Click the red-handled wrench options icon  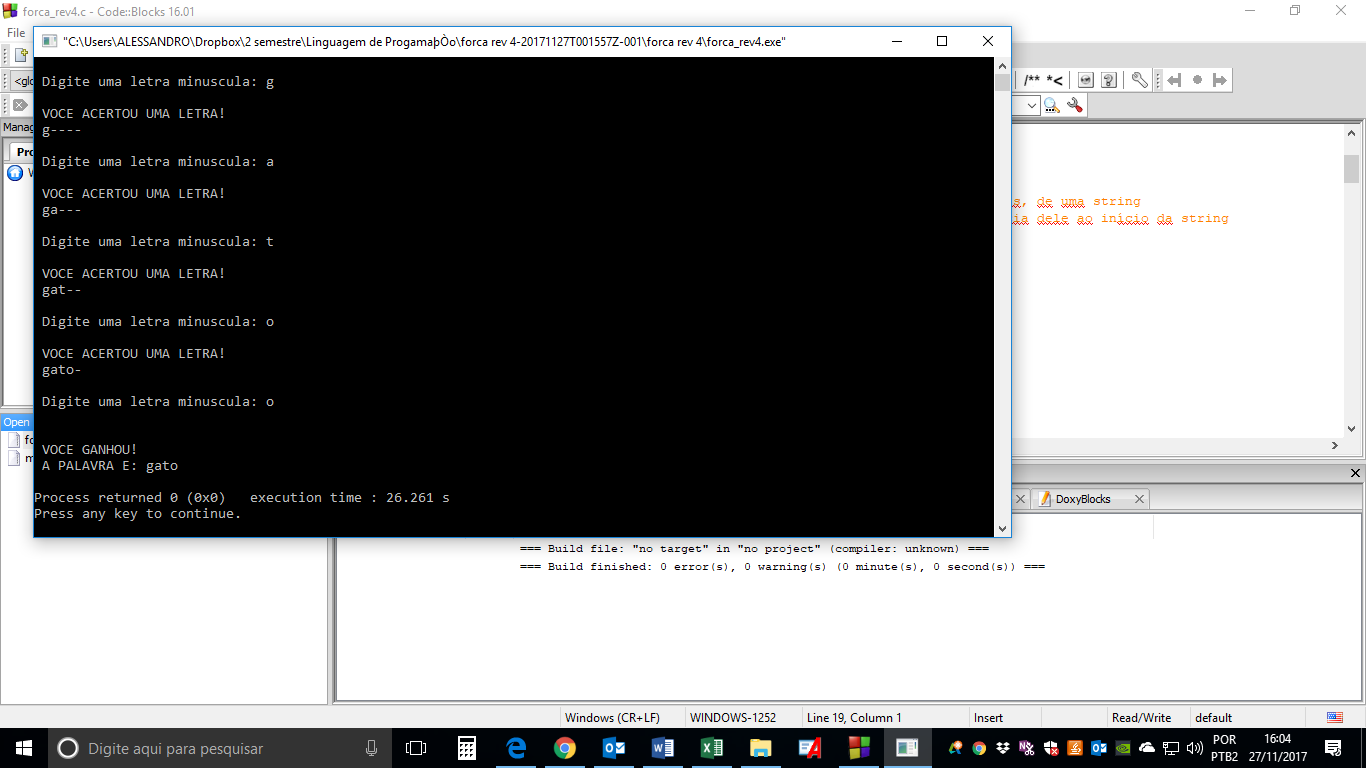(1075, 105)
